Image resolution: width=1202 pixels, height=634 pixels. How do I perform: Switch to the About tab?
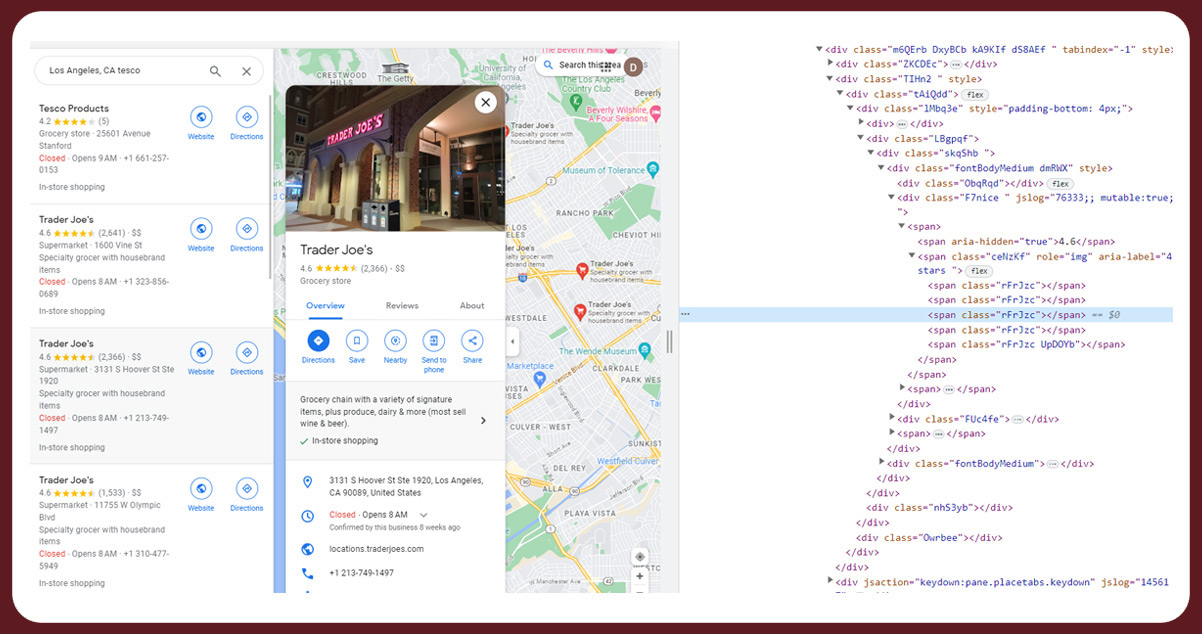(x=471, y=305)
